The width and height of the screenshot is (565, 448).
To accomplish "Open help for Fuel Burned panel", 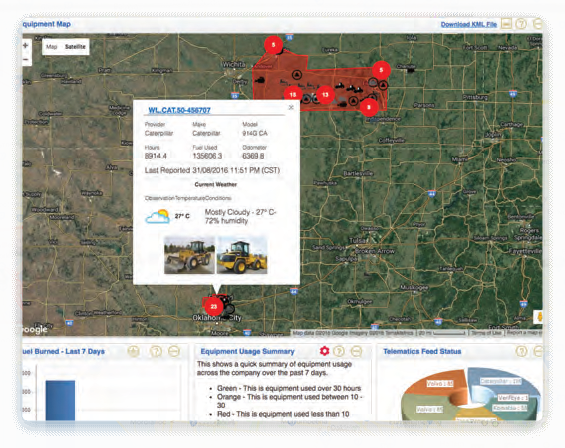I will pos(156,351).
